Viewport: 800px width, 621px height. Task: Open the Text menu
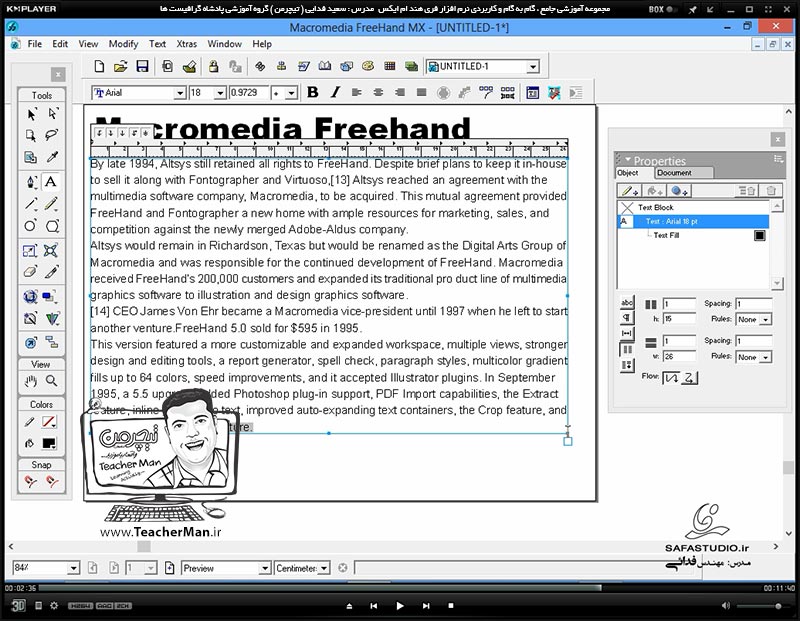(157, 44)
